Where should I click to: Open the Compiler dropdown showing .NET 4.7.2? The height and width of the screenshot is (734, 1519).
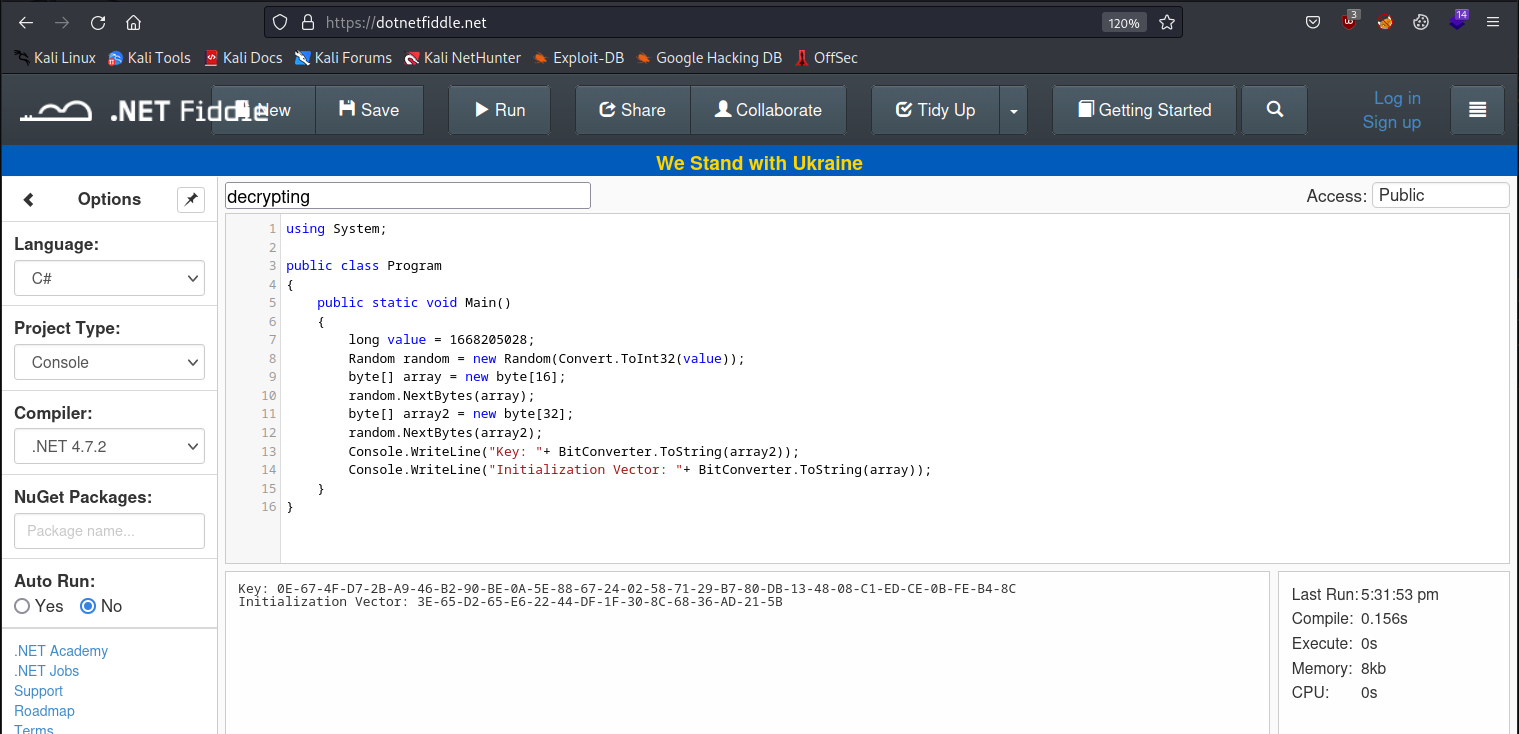click(x=109, y=446)
